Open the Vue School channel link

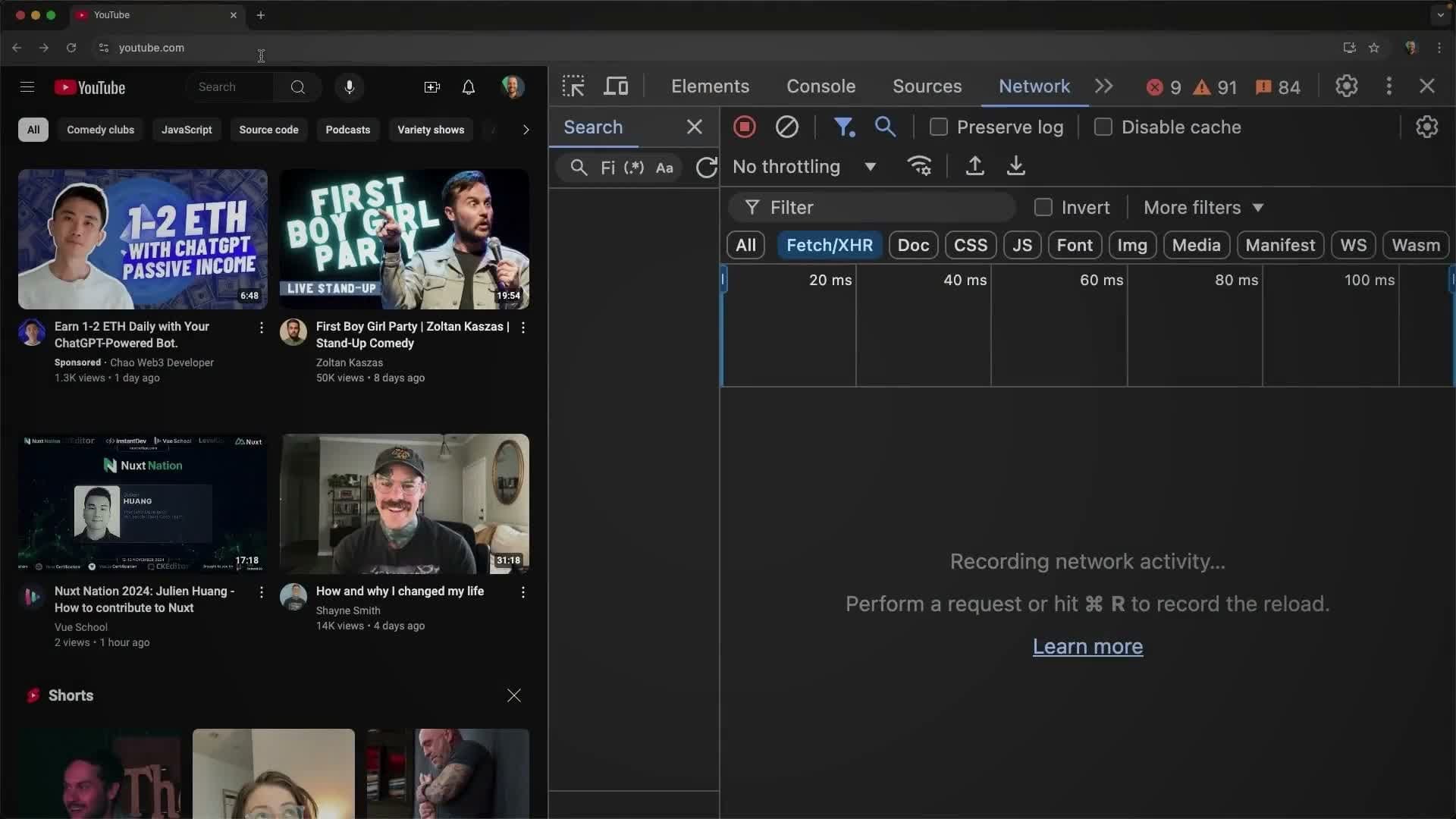[81, 628]
